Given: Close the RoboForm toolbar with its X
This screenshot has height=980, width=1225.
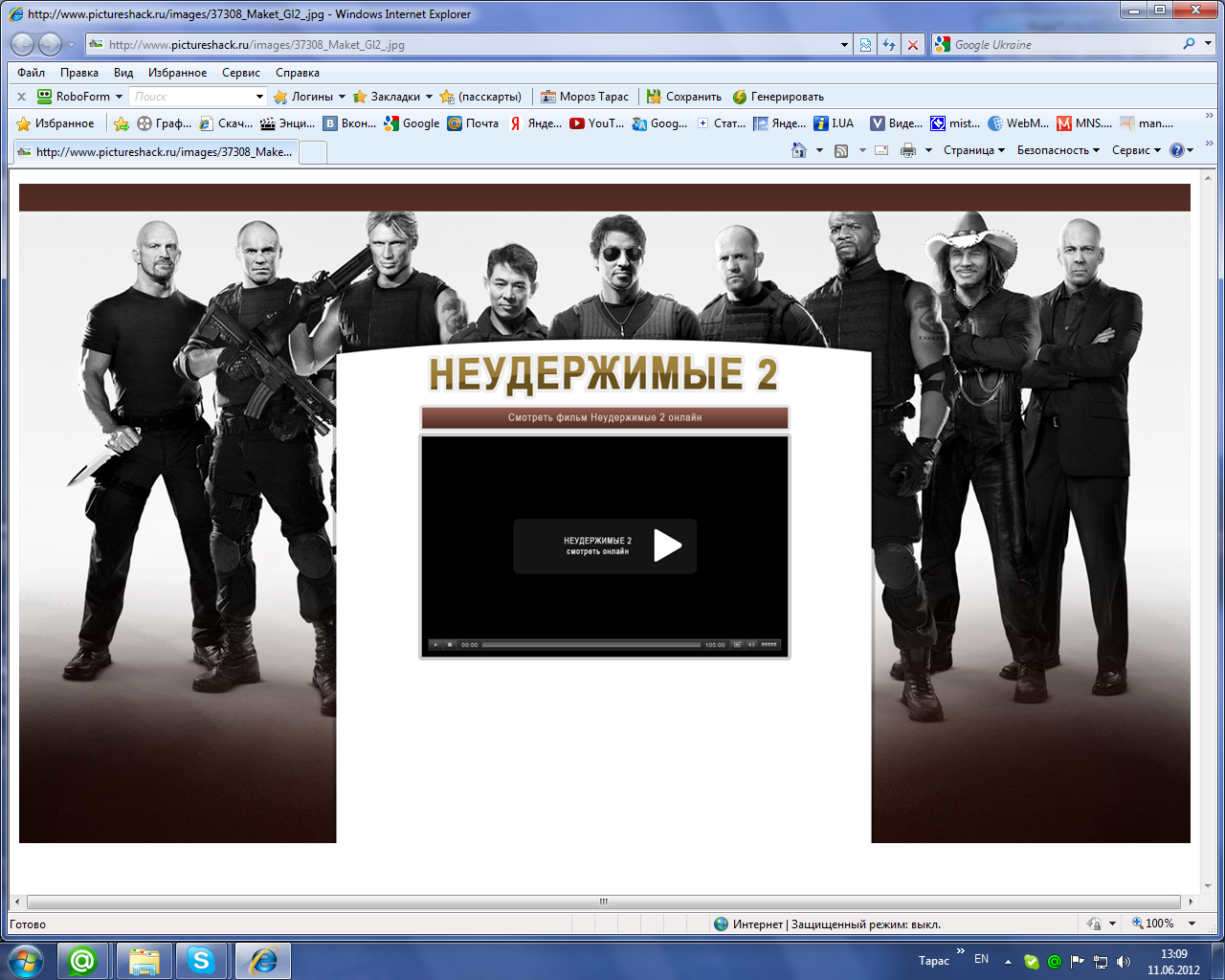Looking at the screenshot, I should pos(21,97).
